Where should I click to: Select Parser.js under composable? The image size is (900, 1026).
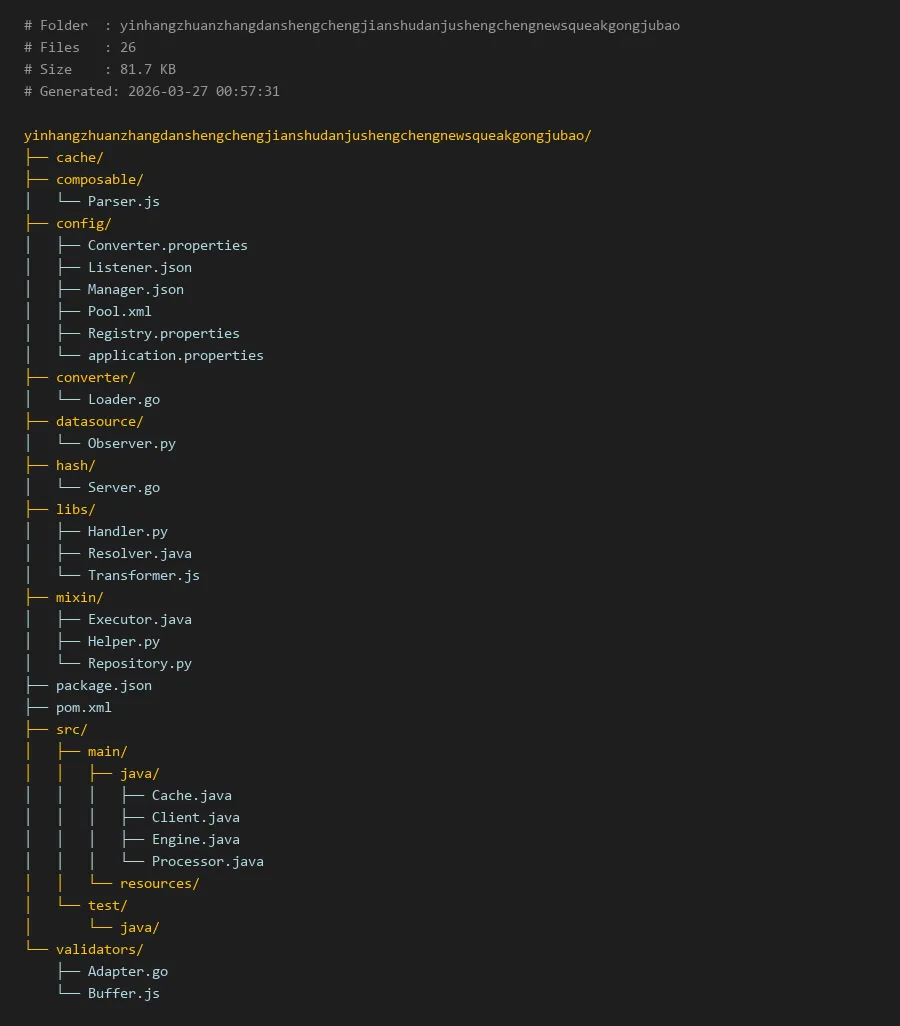point(123,201)
